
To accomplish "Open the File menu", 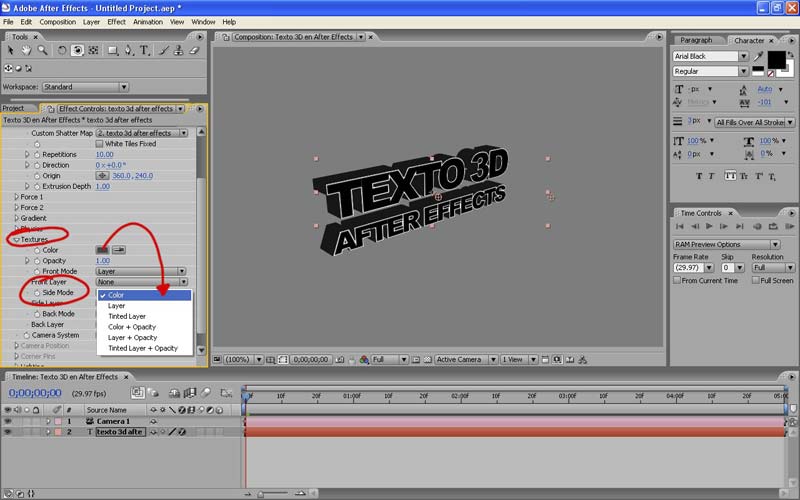I will pyautogui.click(x=8, y=22).
